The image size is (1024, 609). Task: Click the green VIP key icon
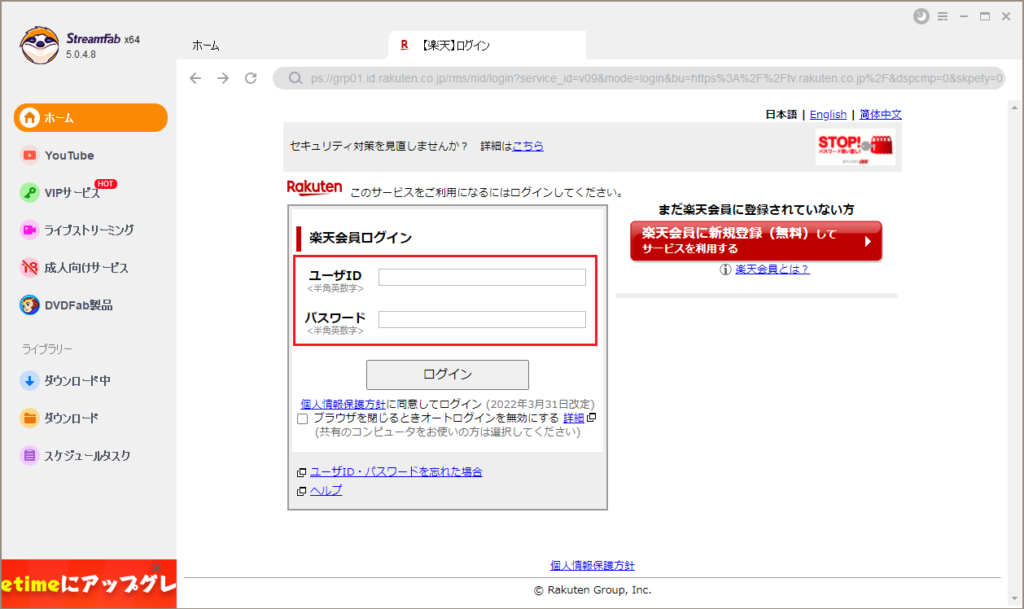29,193
